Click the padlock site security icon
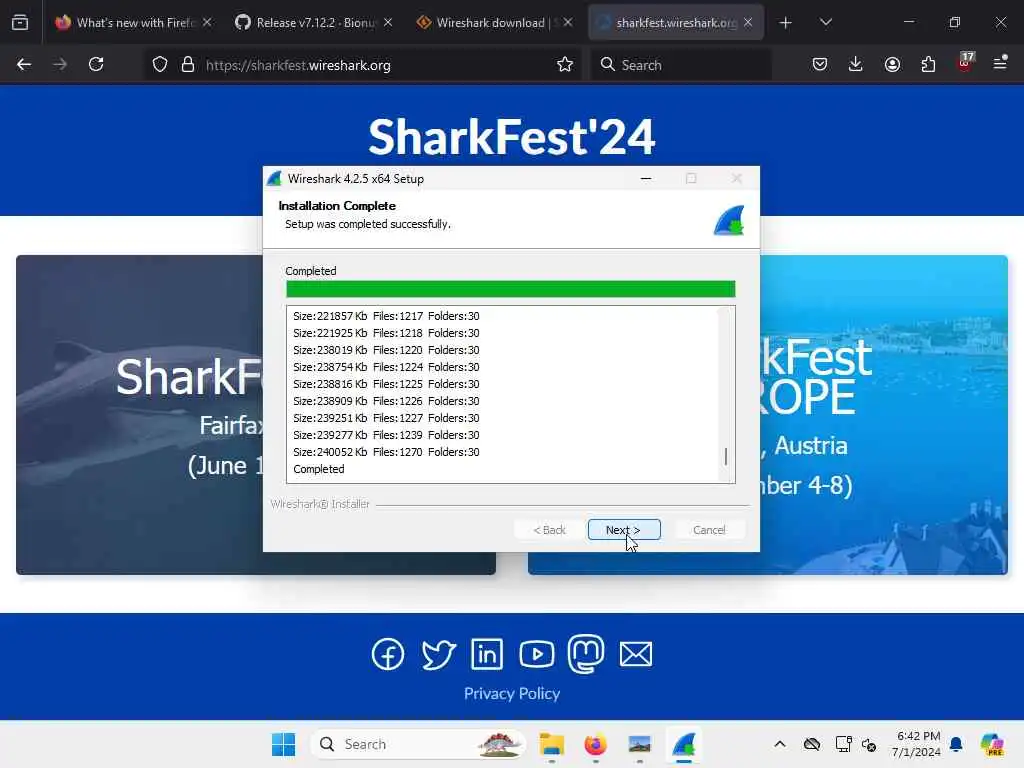This screenshot has height=768, width=1024. pos(188,65)
